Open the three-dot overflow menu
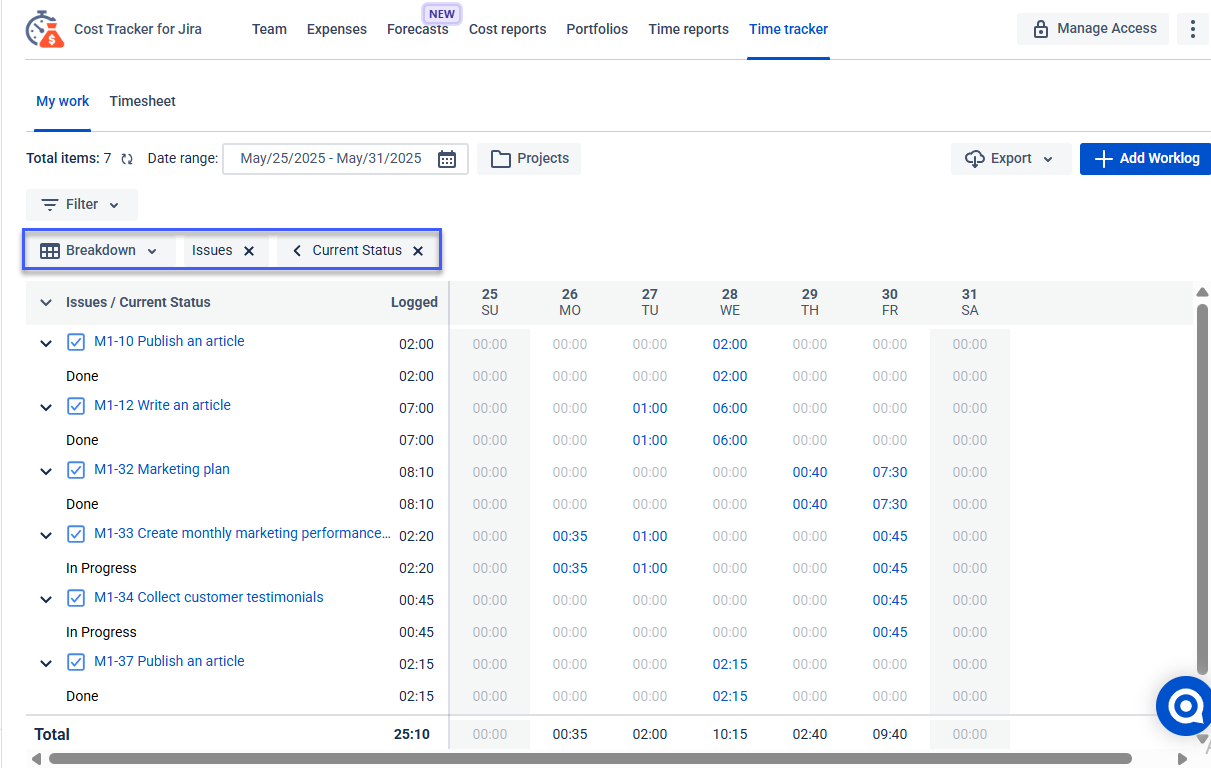Image resolution: width=1211 pixels, height=768 pixels. click(x=1192, y=29)
